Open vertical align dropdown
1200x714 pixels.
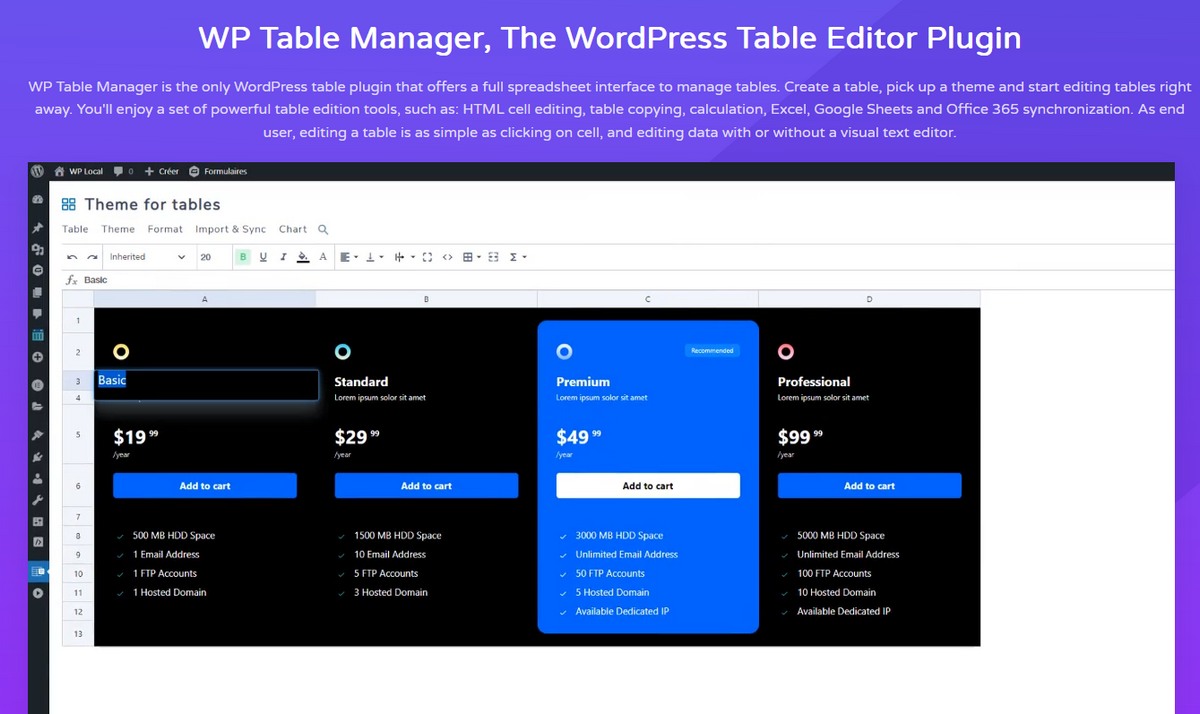(375, 257)
